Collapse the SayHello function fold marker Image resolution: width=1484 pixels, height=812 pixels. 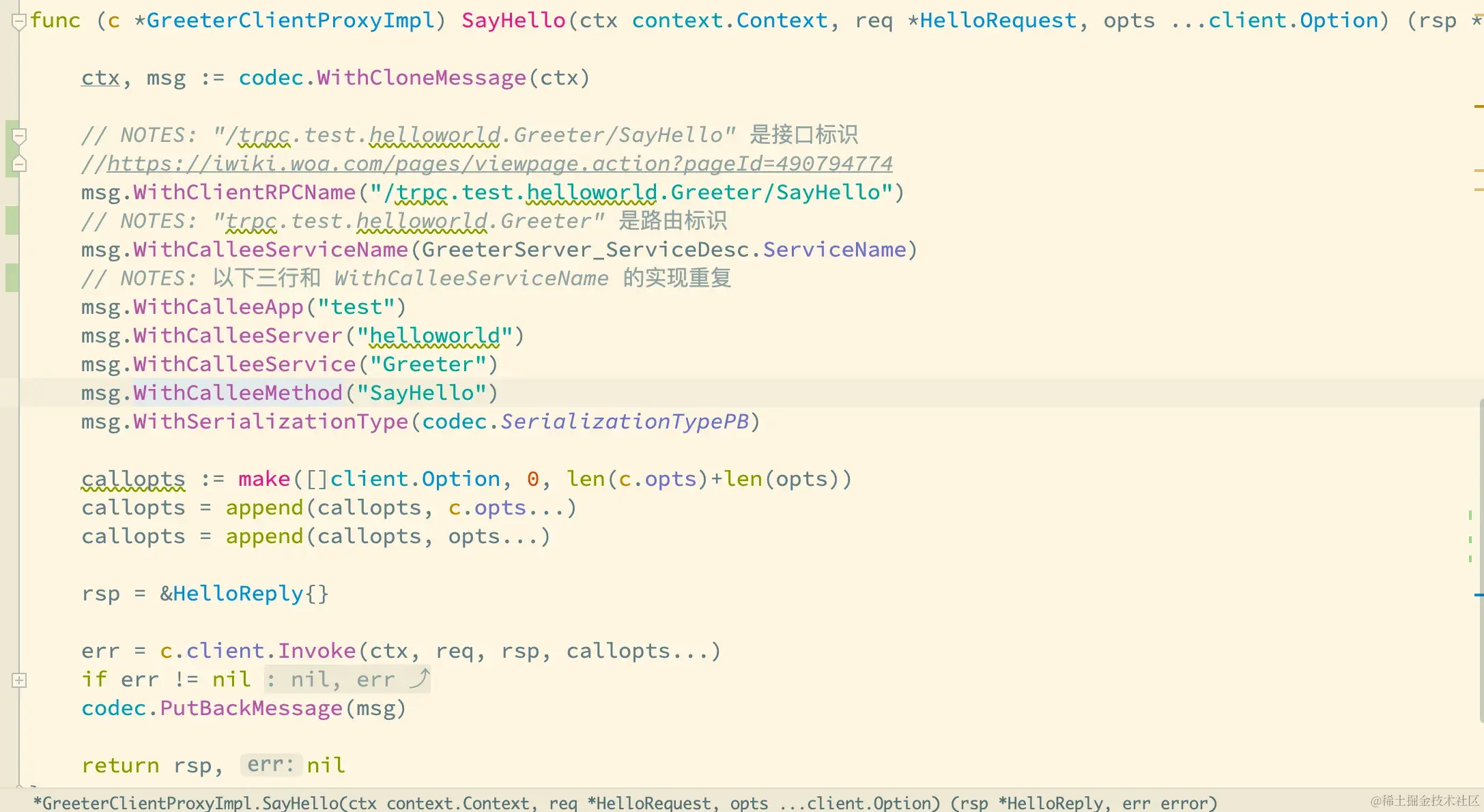[19, 21]
